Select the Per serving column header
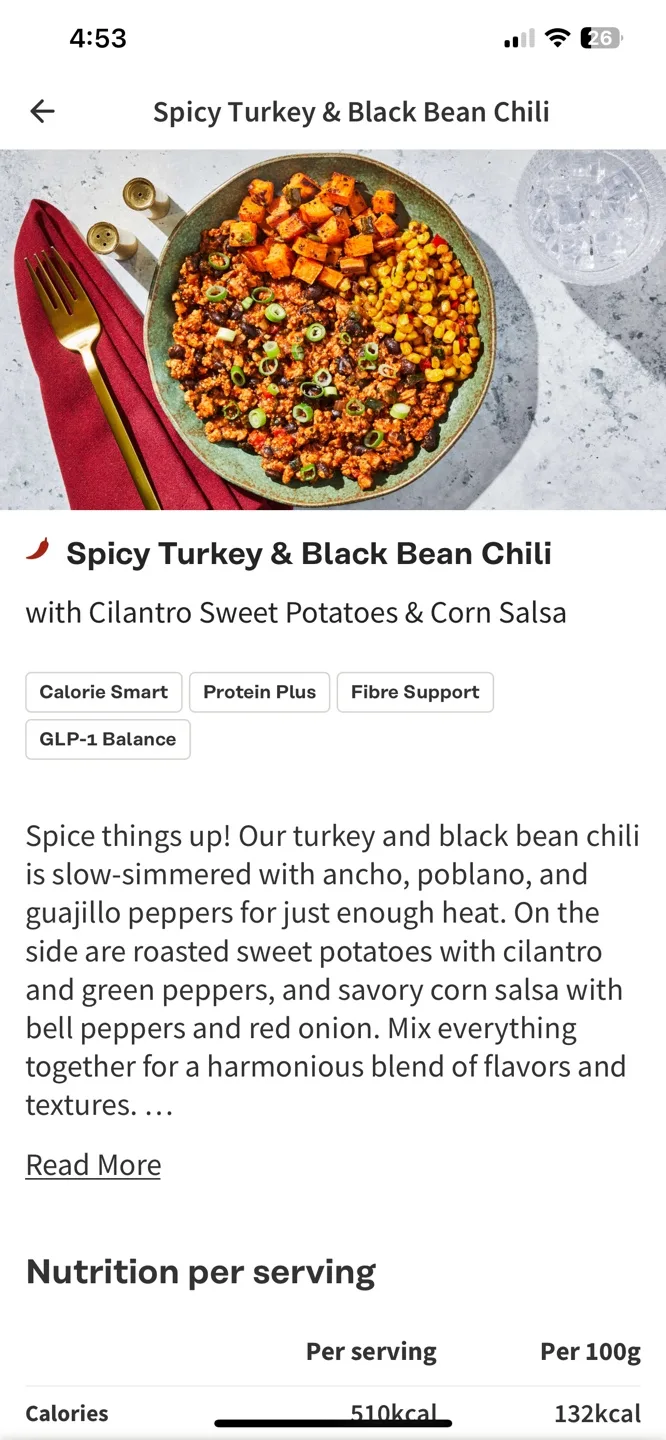The image size is (666, 1440). click(370, 1351)
